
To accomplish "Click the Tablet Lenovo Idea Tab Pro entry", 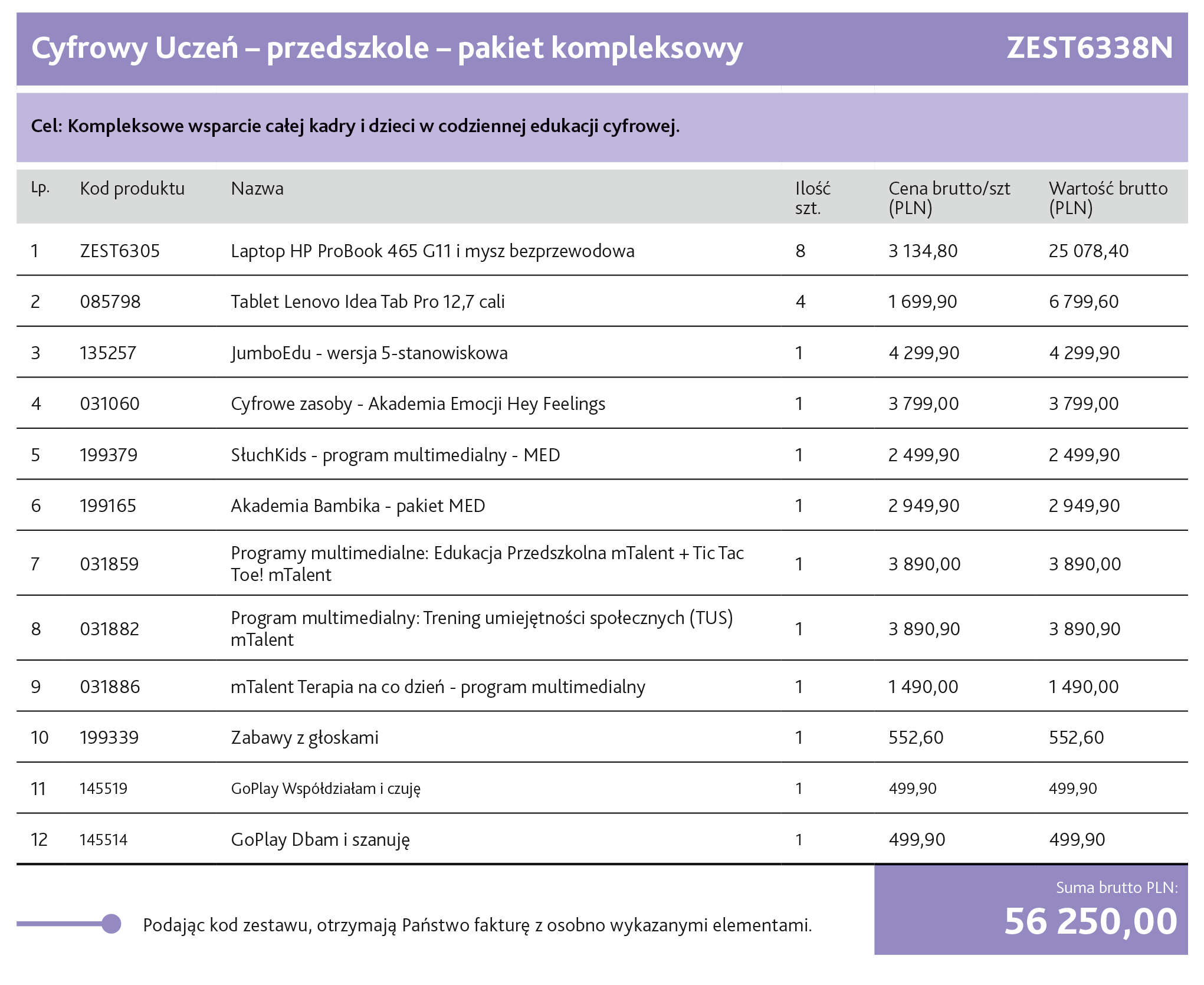I will click(367, 301).
